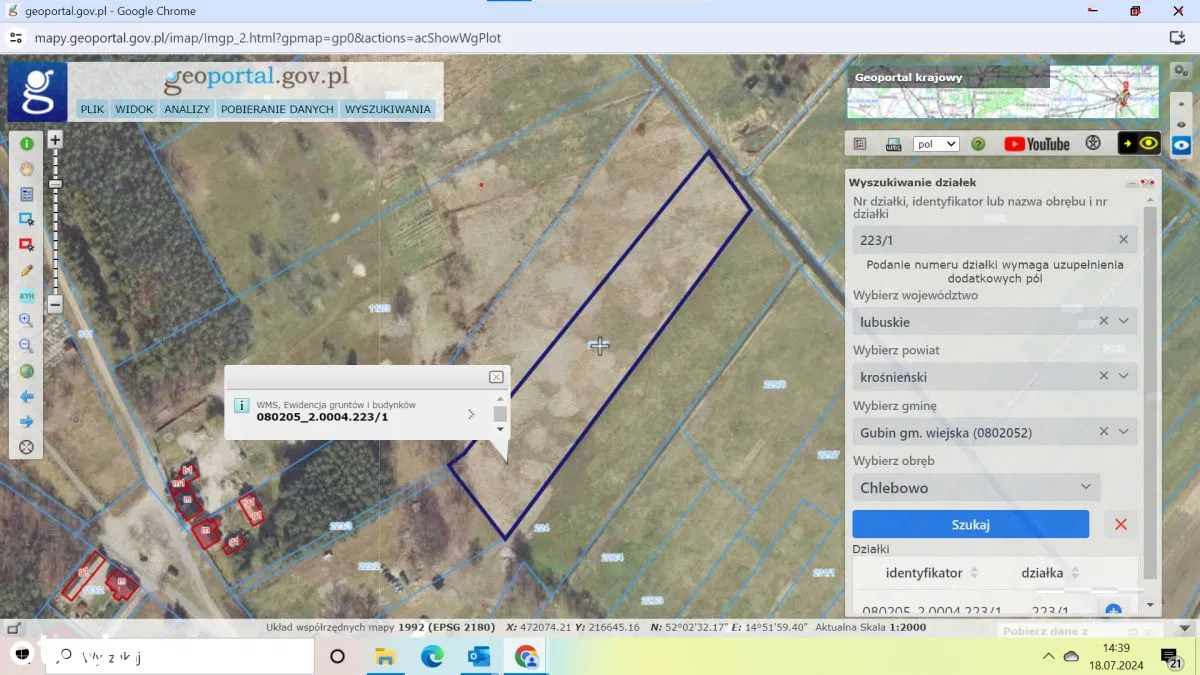Expand the lubuskie województwo dropdown
This screenshot has height=675, width=1200.
click(x=1124, y=321)
